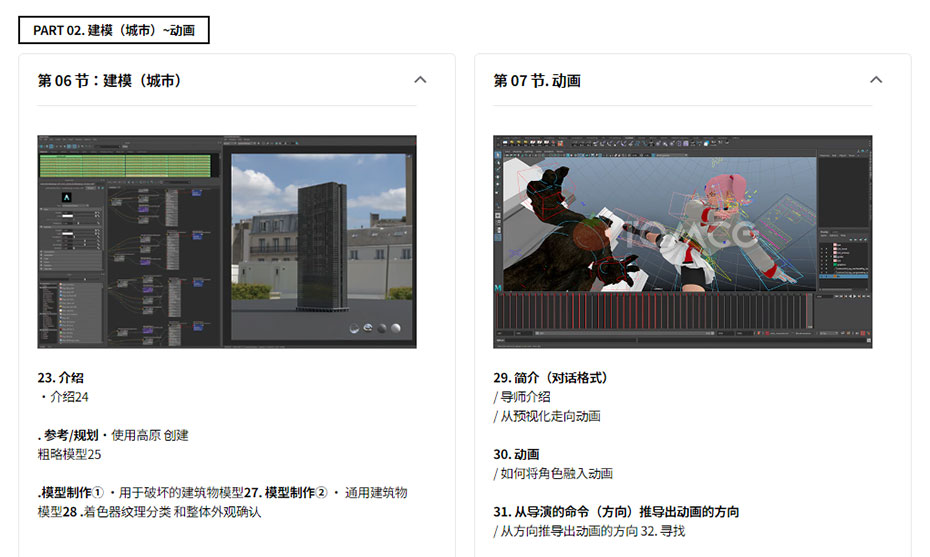Screen dimensions: 930x557
Task: Select the 31. 从导演的命令 lesson title
Action: click(616, 511)
